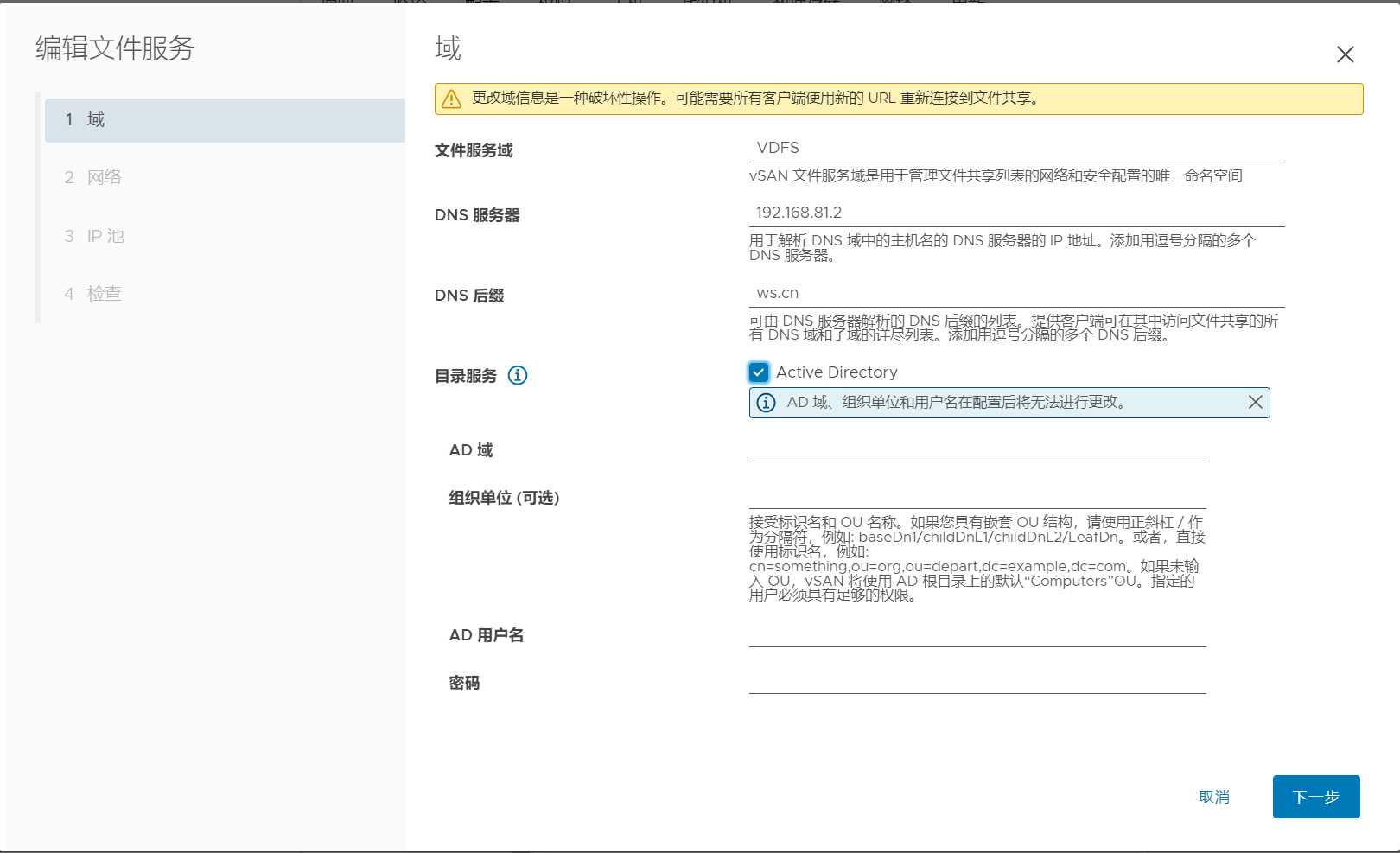Dismiss the AD domain info banner
This screenshot has height=853, width=1400.
[x=1256, y=402]
